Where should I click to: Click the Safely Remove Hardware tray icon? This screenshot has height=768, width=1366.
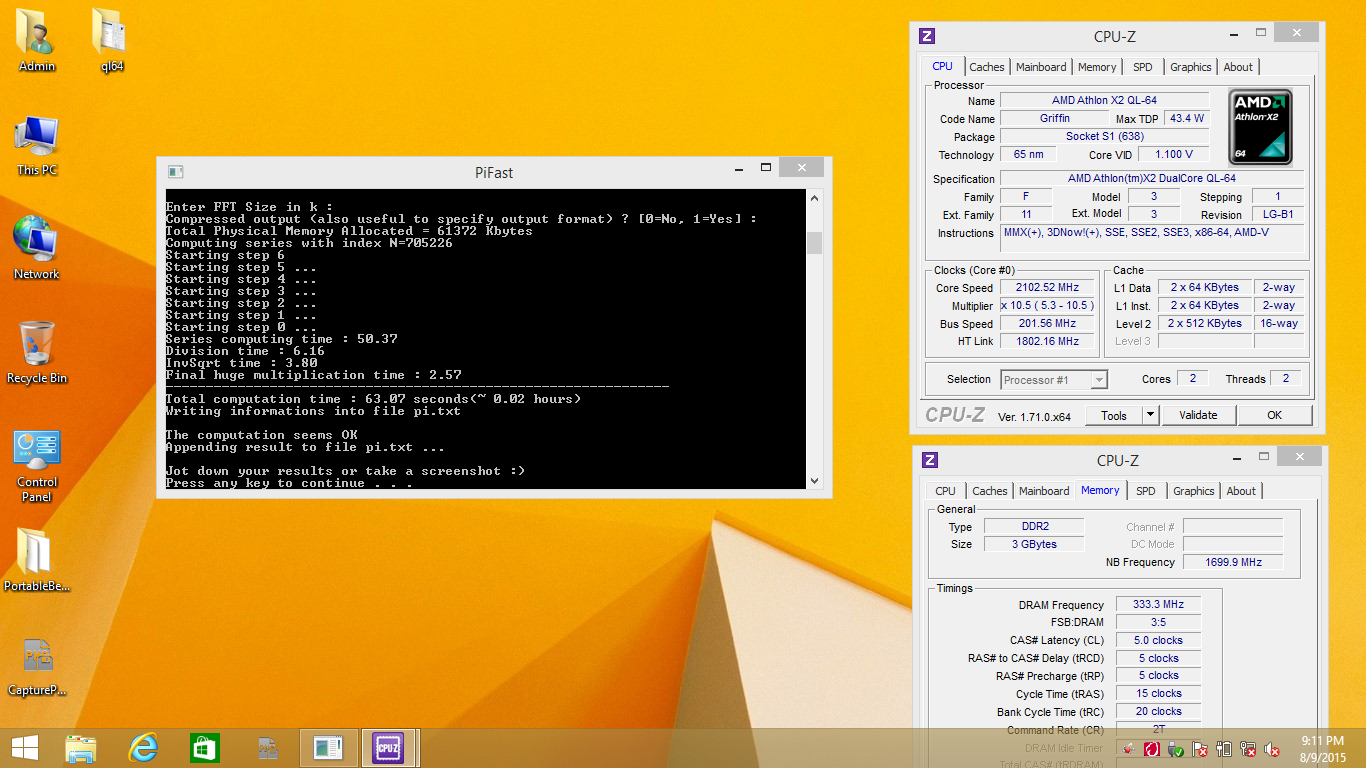click(x=1176, y=748)
